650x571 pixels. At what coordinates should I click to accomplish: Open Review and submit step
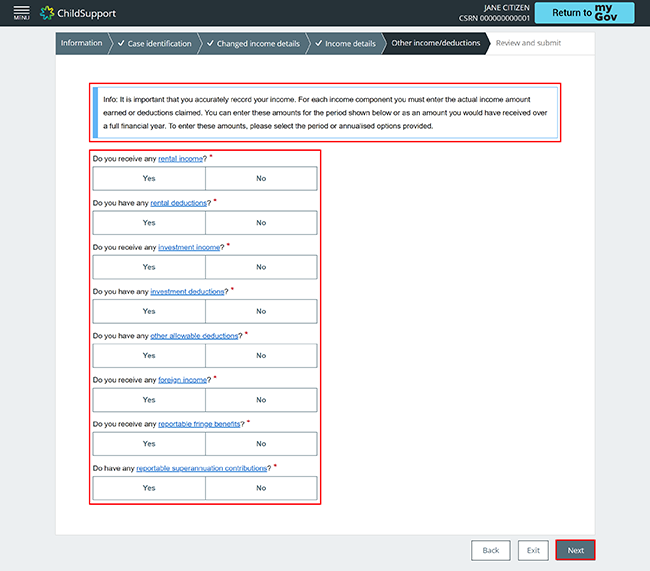(x=528, y=43)
